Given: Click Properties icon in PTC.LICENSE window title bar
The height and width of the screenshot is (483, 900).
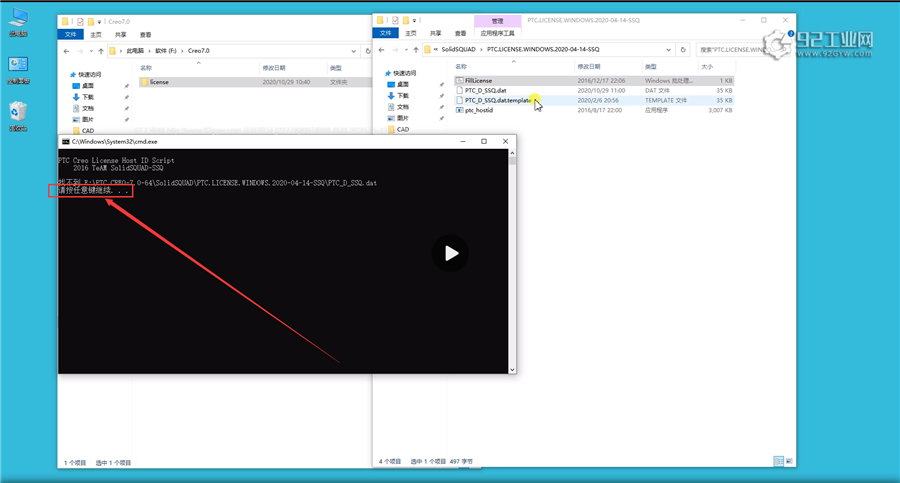Looking at the screenshot, I should click(395, 20).
